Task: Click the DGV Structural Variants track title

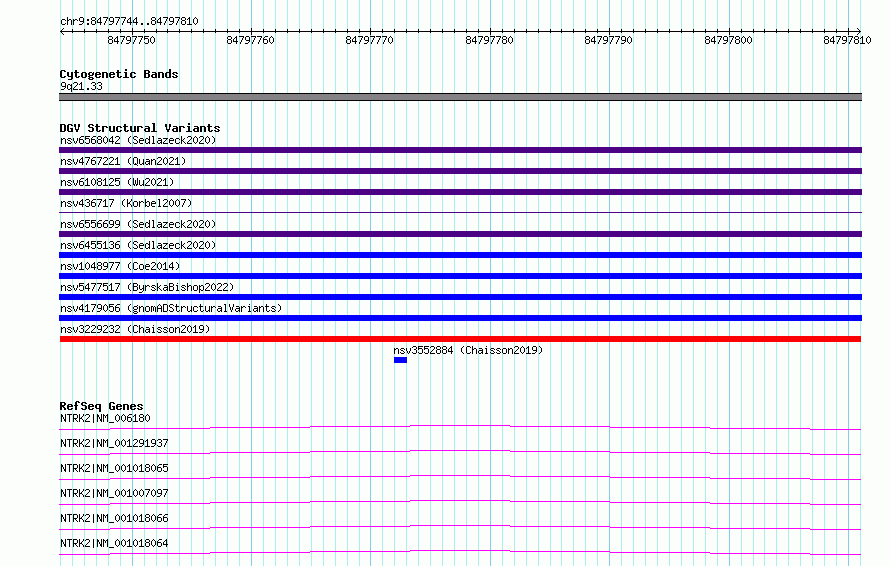Action: 140,128
